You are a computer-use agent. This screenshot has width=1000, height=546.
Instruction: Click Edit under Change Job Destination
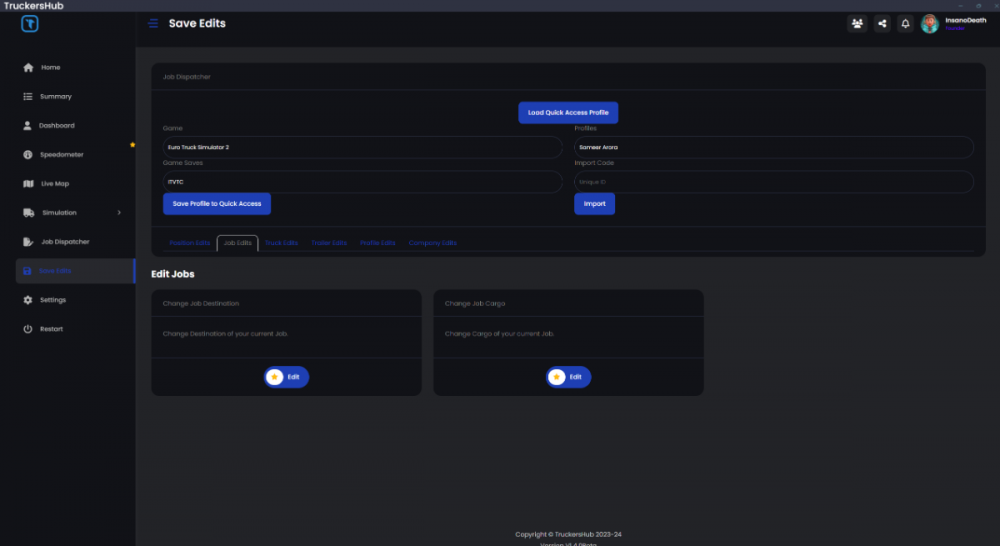point(286,377)
